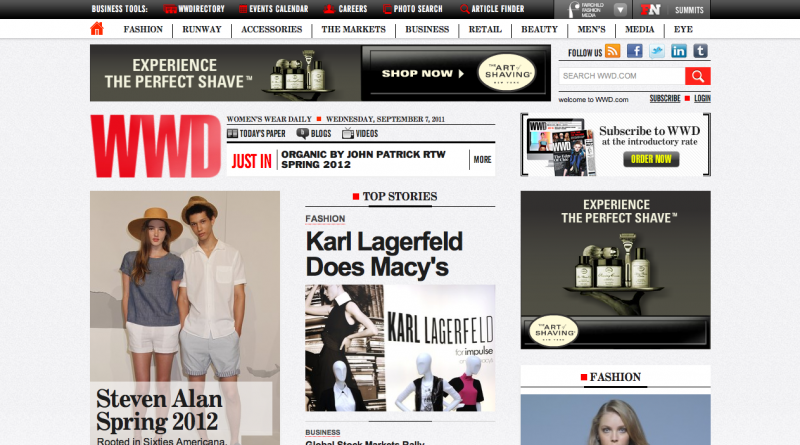Open the Summits link
The height and width of the screenshot is (445, 800).
coord(689,10)
